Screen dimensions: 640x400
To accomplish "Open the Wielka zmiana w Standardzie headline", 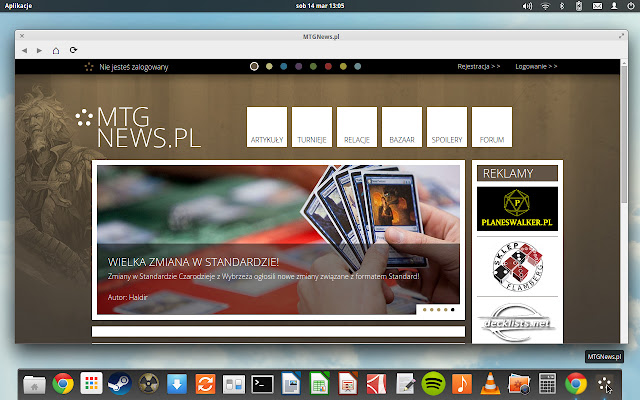I will (x=193, y=262).
